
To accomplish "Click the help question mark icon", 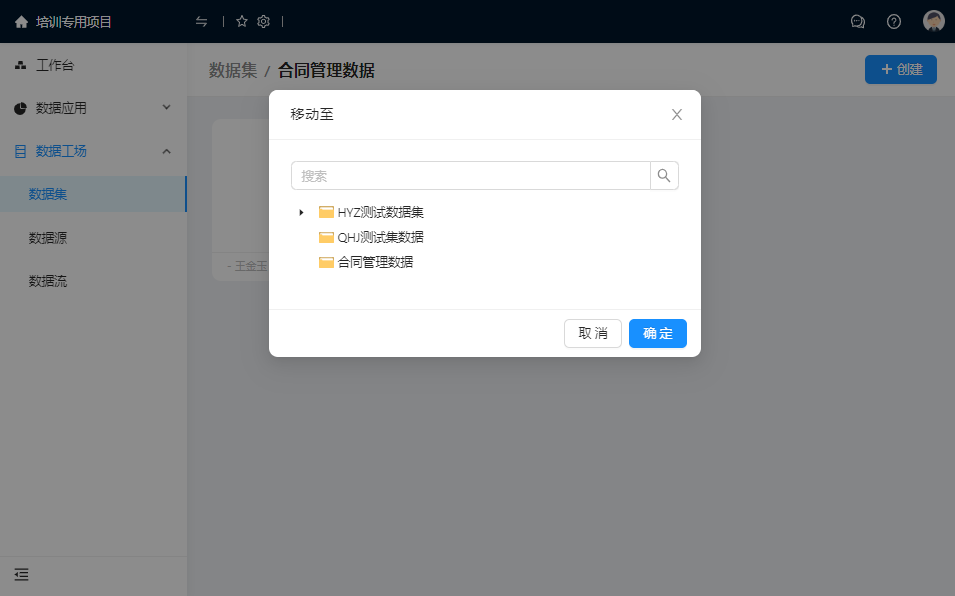I will 894,21.
